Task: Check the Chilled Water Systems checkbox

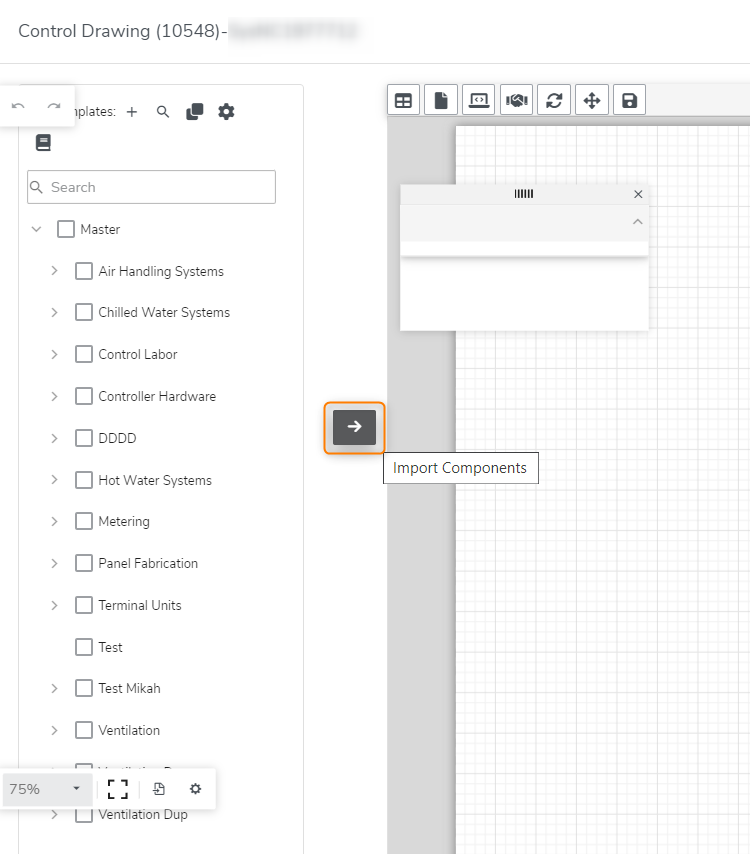Action: tap(84, 312)
